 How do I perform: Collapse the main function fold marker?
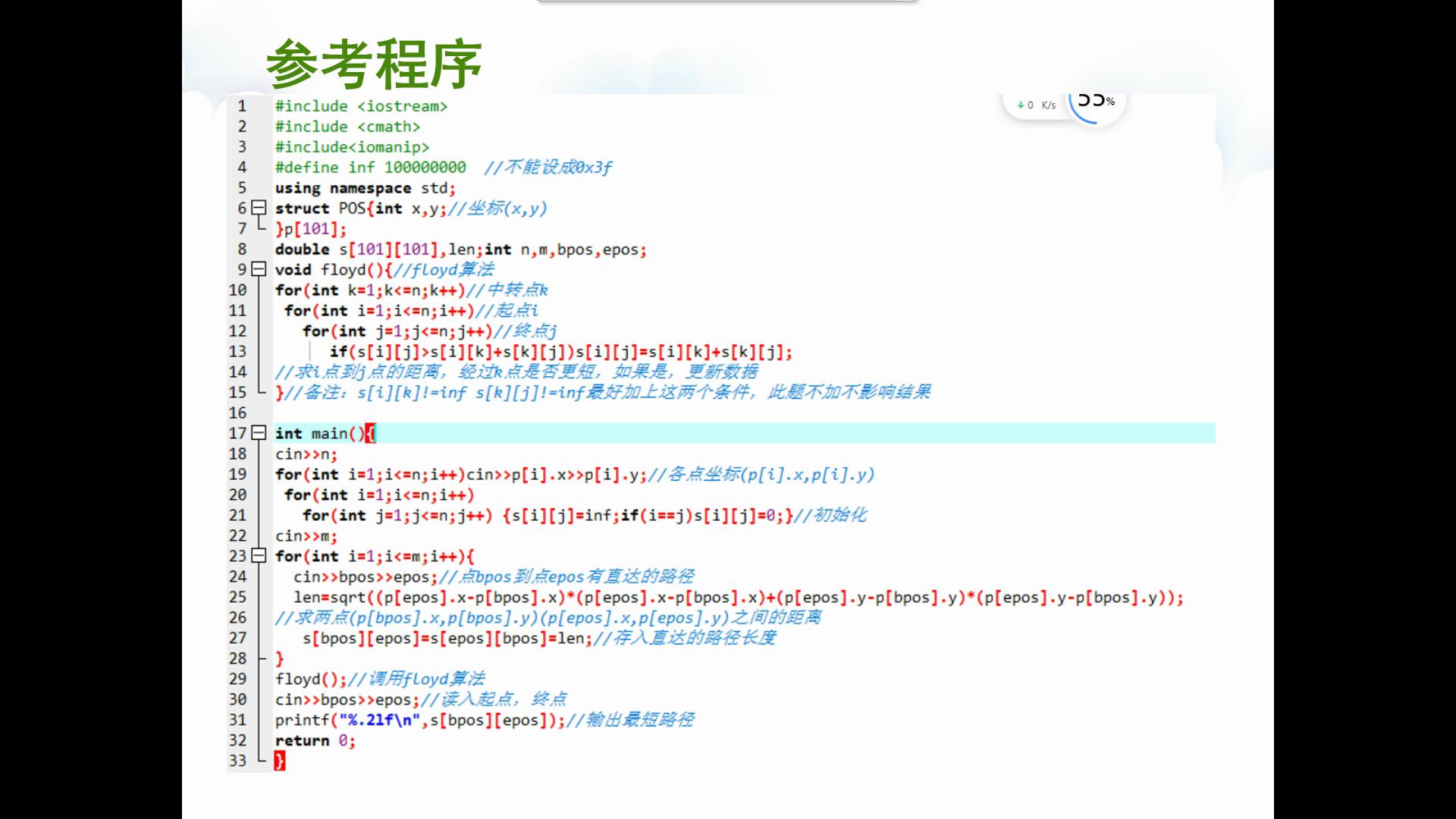tap(259, 433)
